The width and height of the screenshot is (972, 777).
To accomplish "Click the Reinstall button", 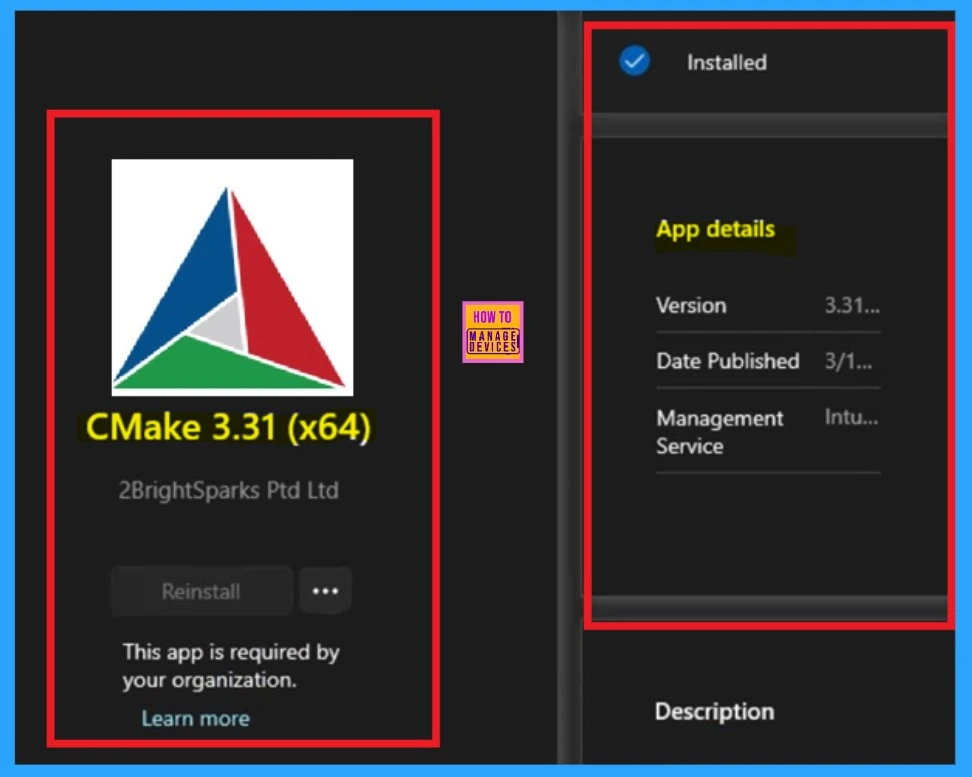I will pyautogui.click(x=201, y=591).
